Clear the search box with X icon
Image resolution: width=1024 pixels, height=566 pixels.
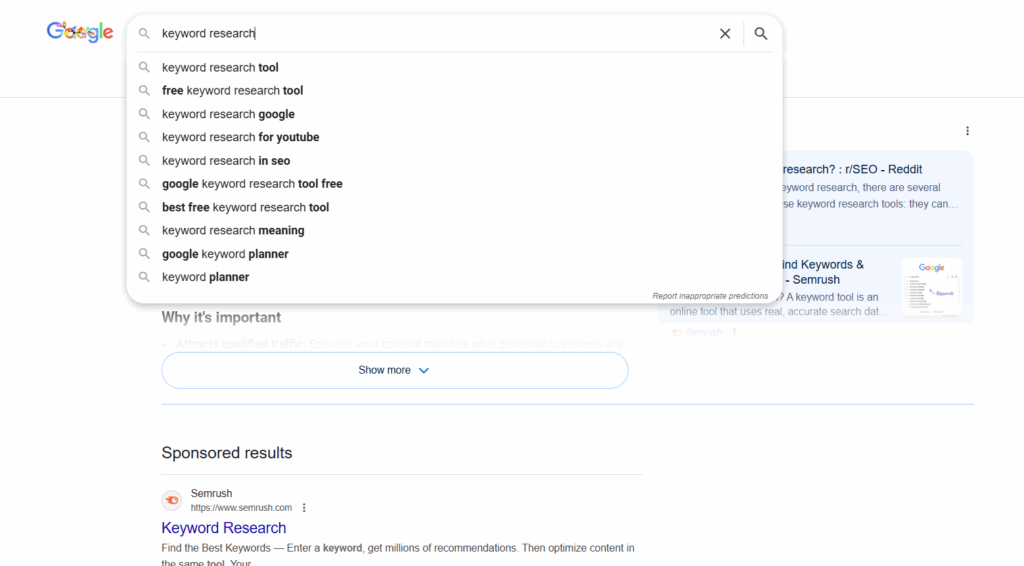pyautogui.click(x=725, y=34)
